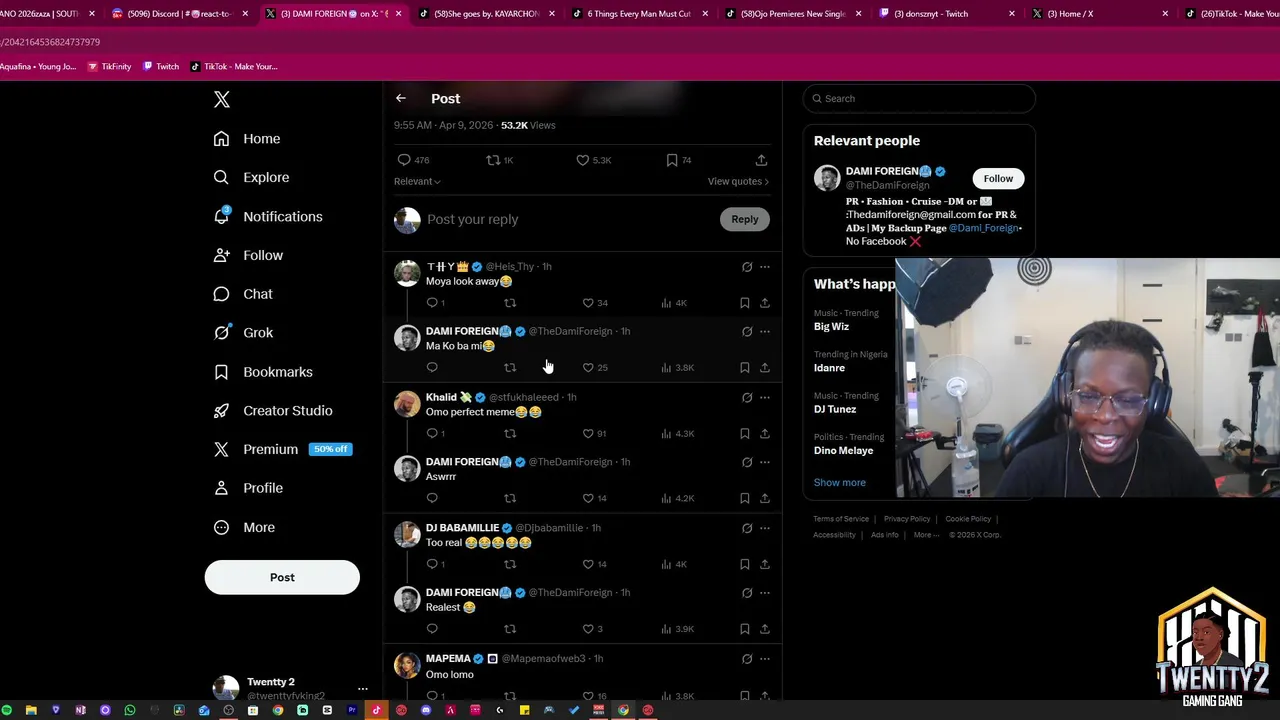Click the white Post button
1280x720 pixels.
click(282, 577)
